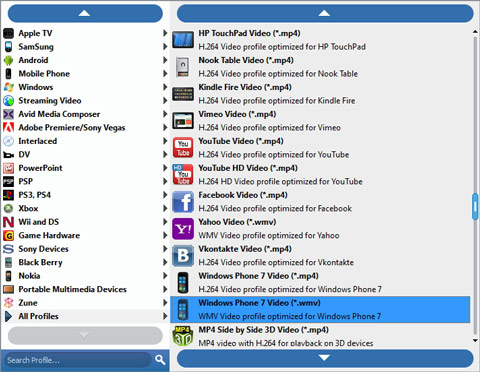Image resolution: width=480 pixels, height=372 pixels.
Task: Click the Vimeo Video icon
Action: click(183, 121)
